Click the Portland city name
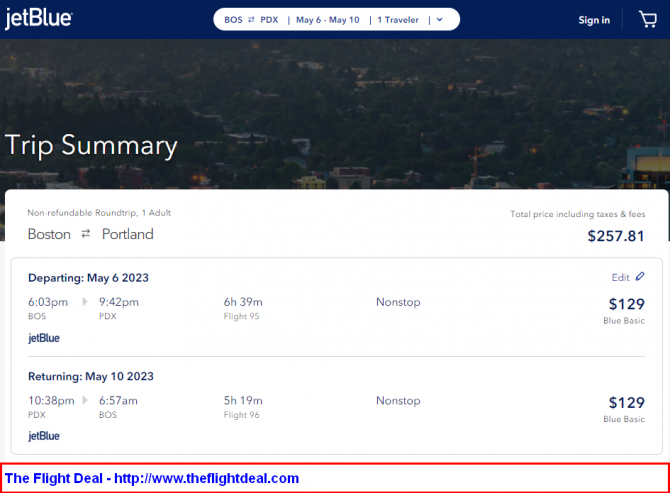Screen dimensions: 670x493 tap(127, 234)
